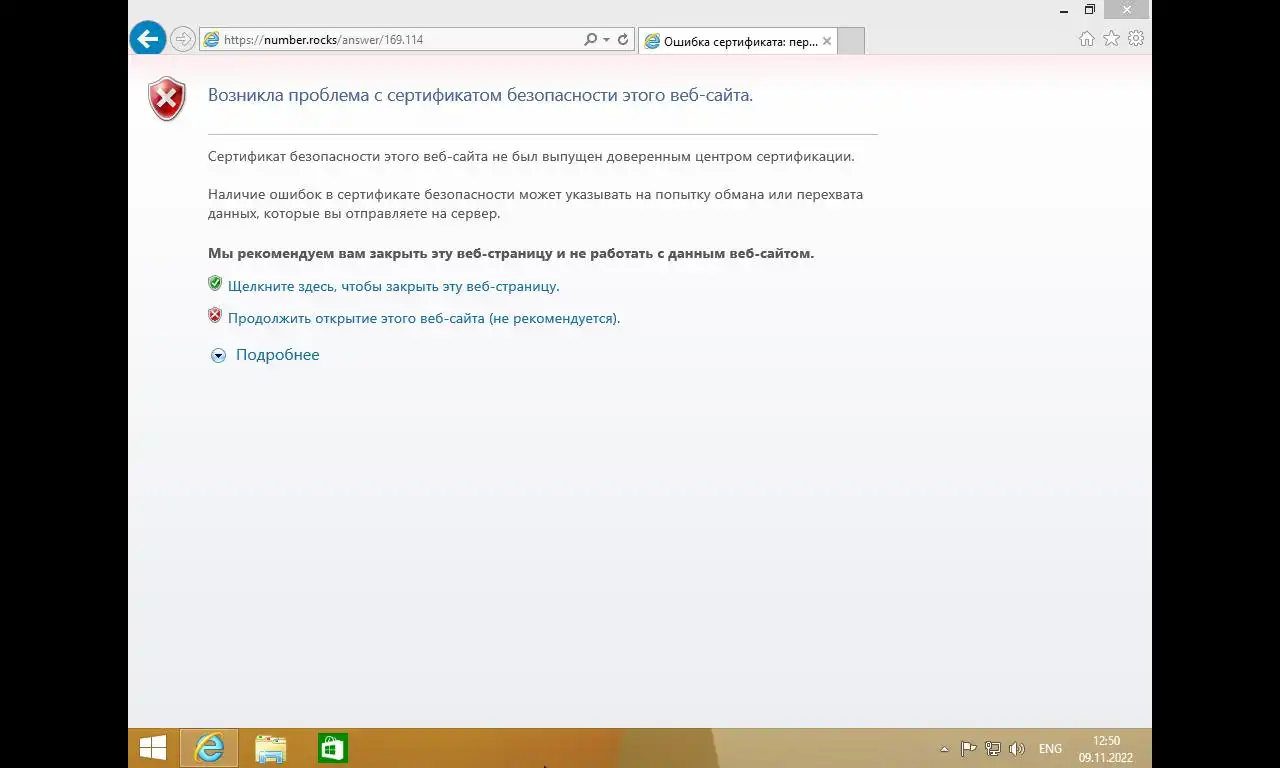Open the Home page icon
This screenshot has width=1280, height=768.
coord(1087,39)
